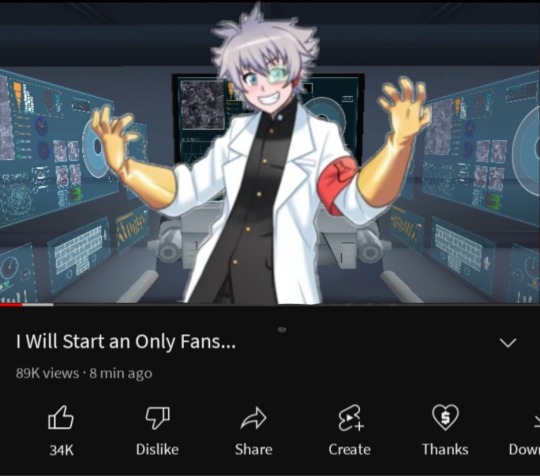Tap the Thanks text label
The image size is (540, 476).
(x=445, y=449)
